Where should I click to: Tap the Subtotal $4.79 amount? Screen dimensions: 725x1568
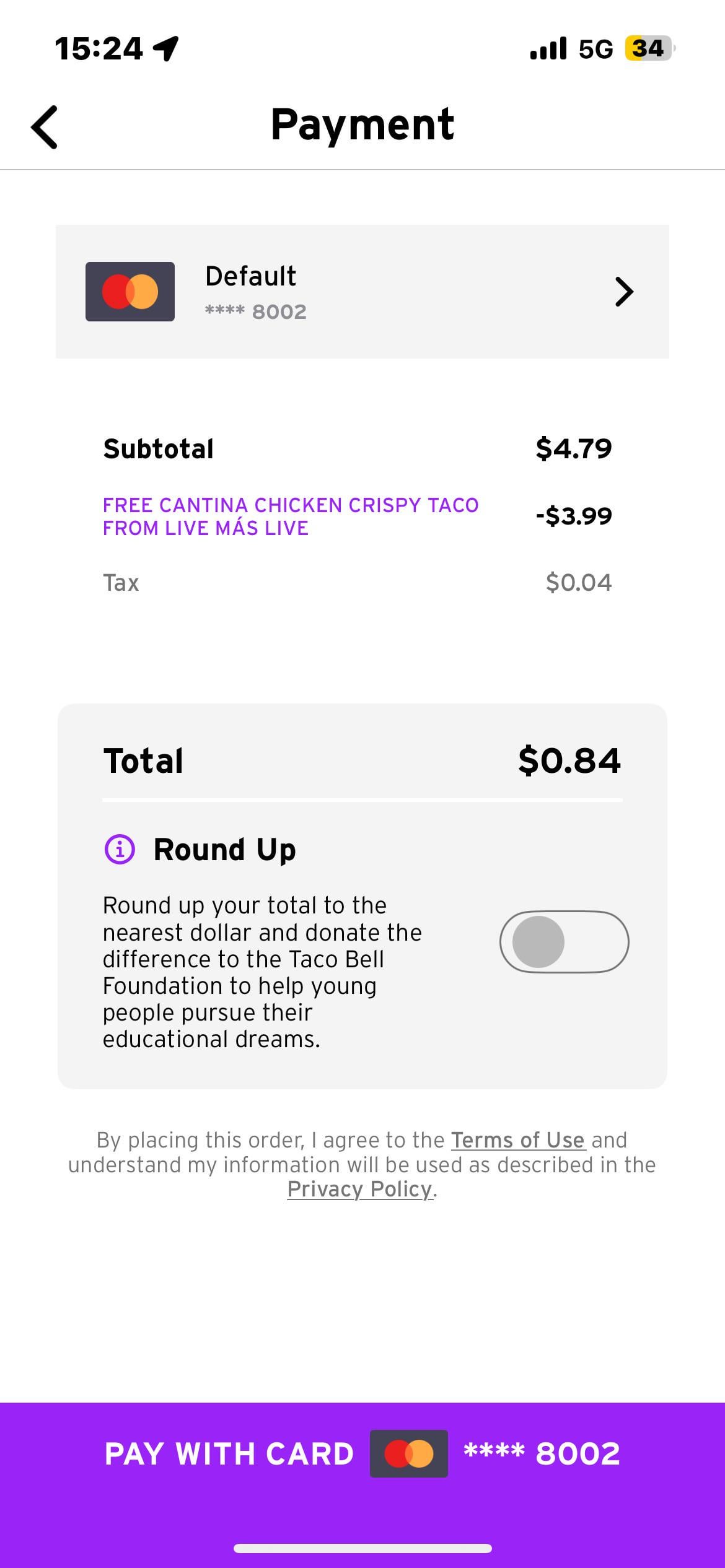pos(574,448)
